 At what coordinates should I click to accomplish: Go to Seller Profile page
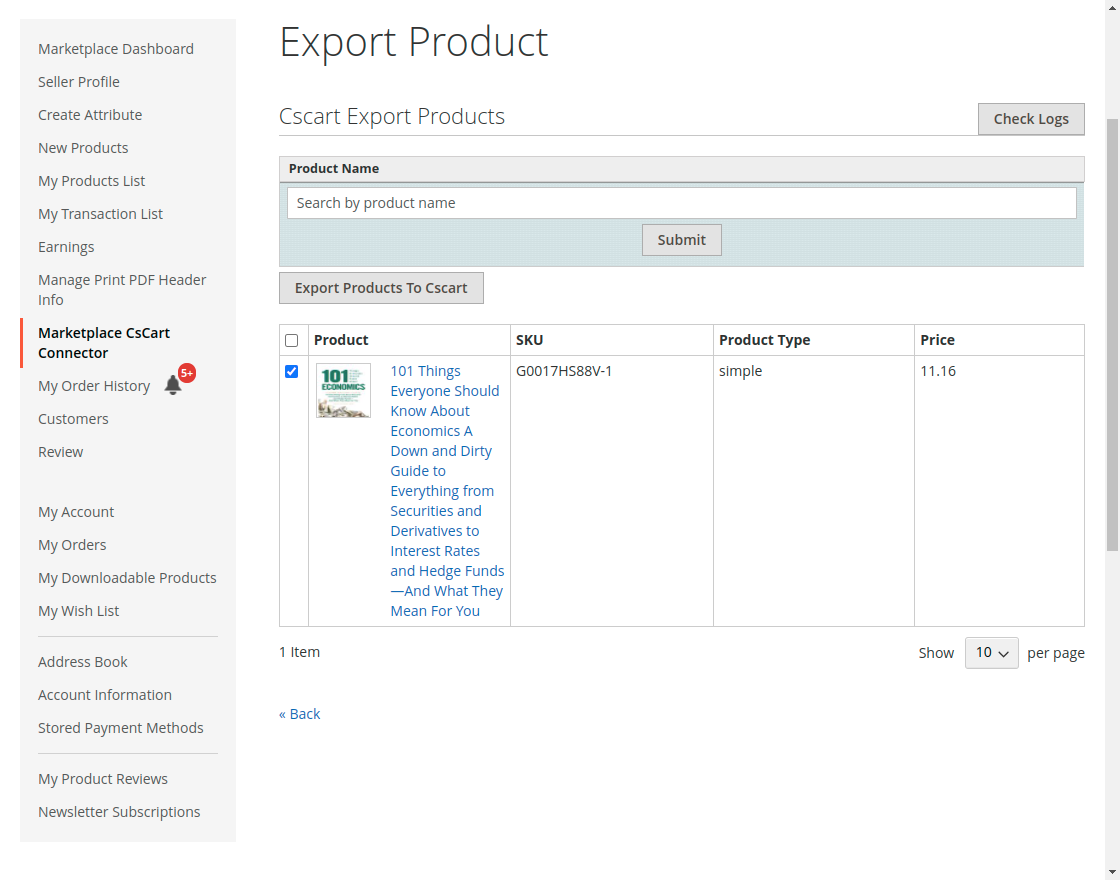[79, 82]
